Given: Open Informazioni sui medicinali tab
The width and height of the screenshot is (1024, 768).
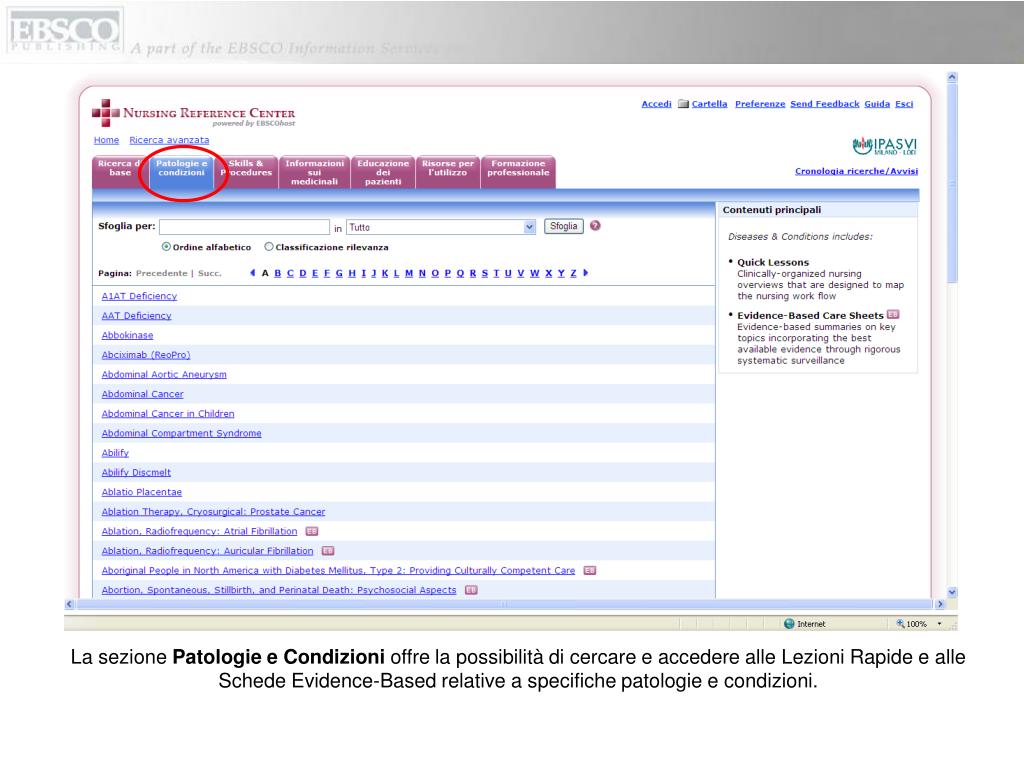Looking at the screenshot, I should pos(314,172).
